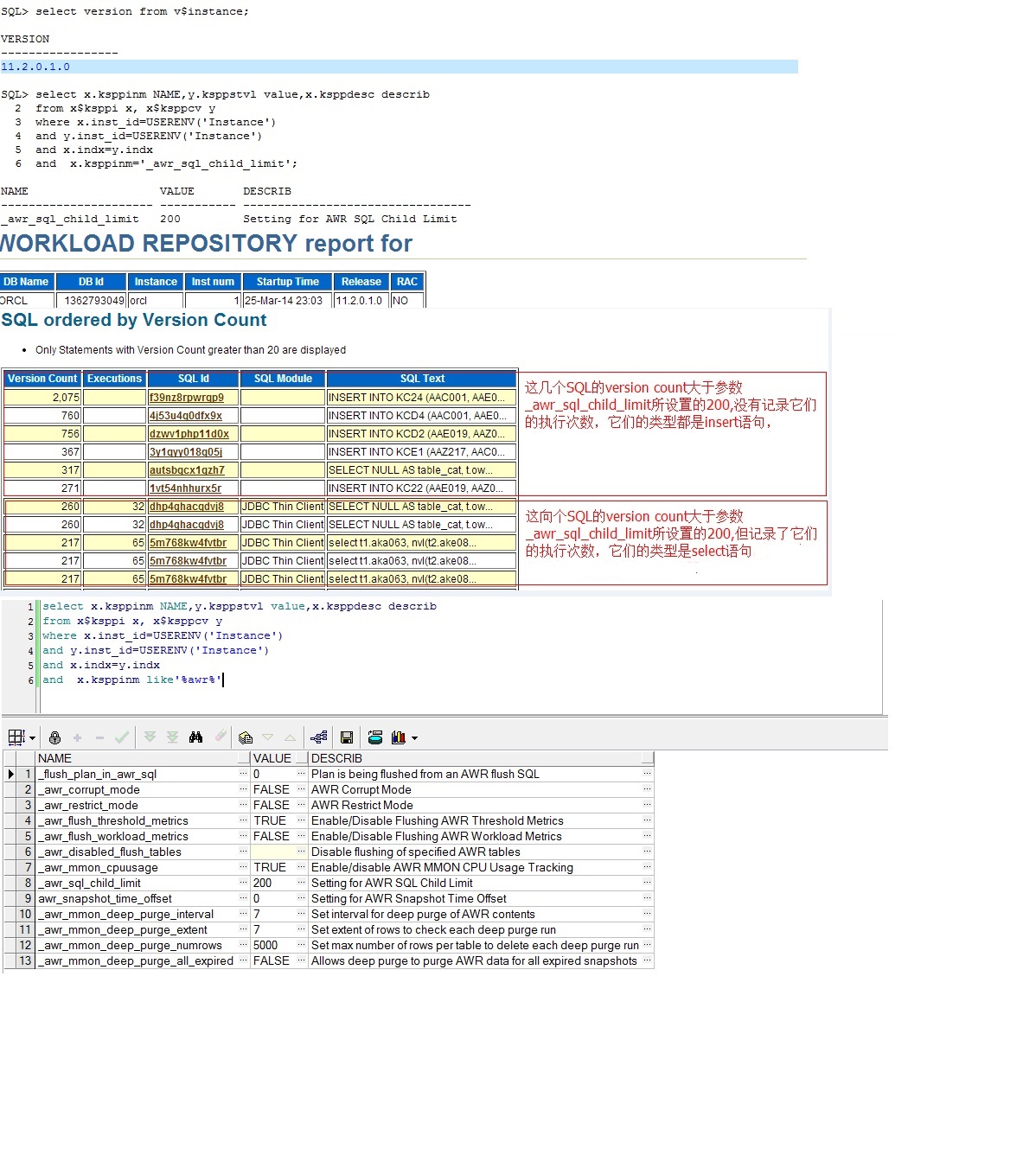
Task: Select the 2,075 version count cell
Action: (42, 398)
